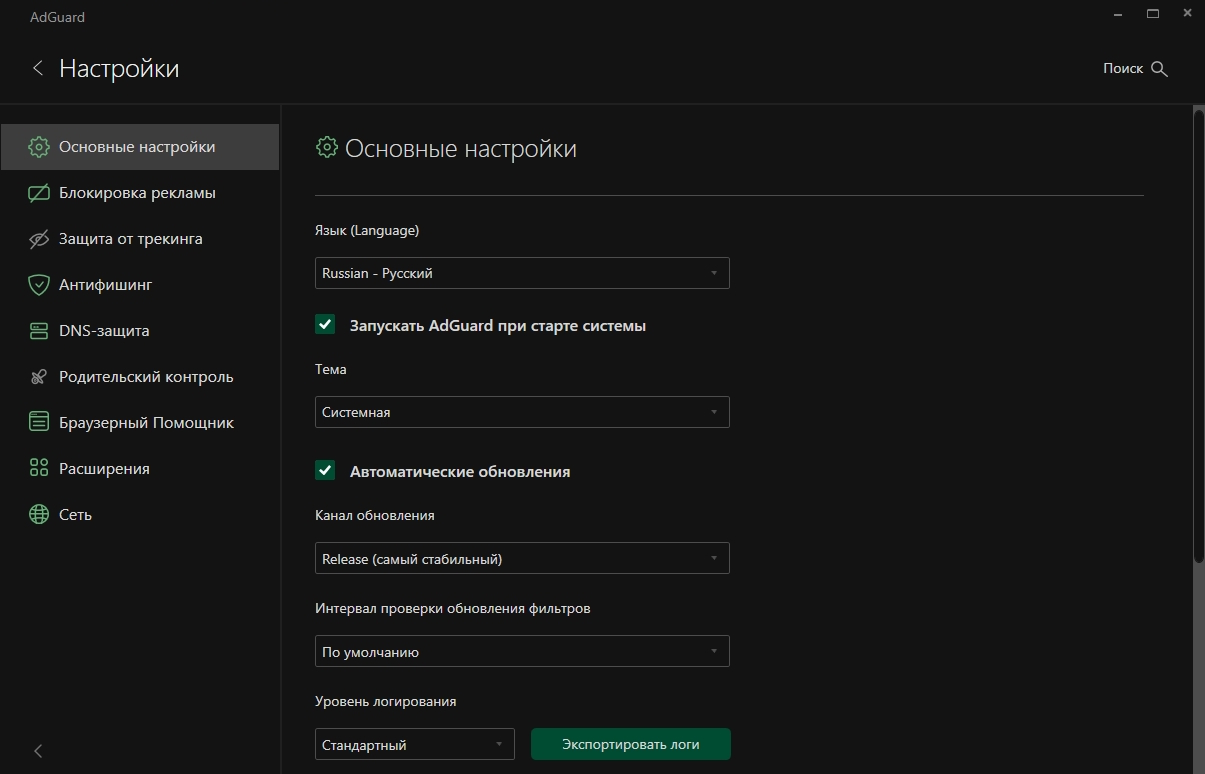Screen dimensions: 1205x774
Task: Select Основные настройки in sidebar
Action: point(140,147)
